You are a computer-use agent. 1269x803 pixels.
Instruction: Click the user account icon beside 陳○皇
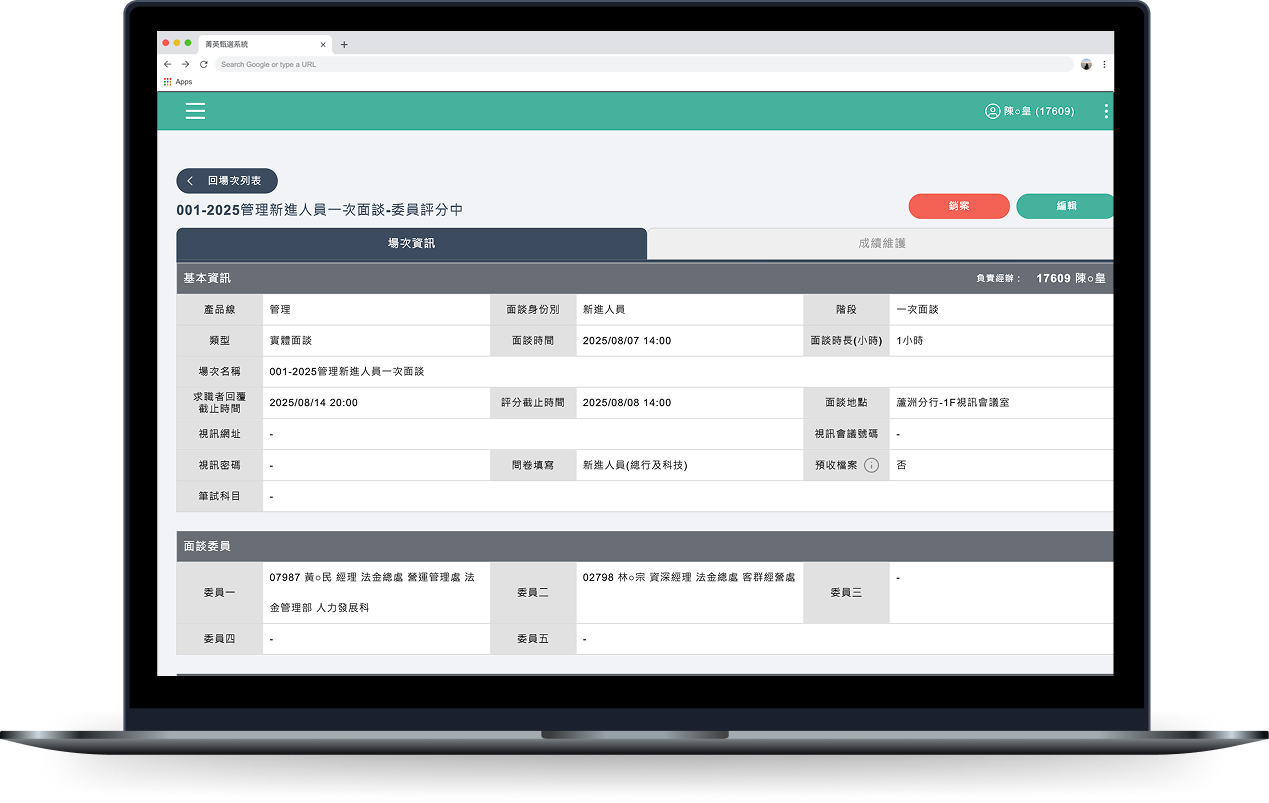click(x=992, y=111)
